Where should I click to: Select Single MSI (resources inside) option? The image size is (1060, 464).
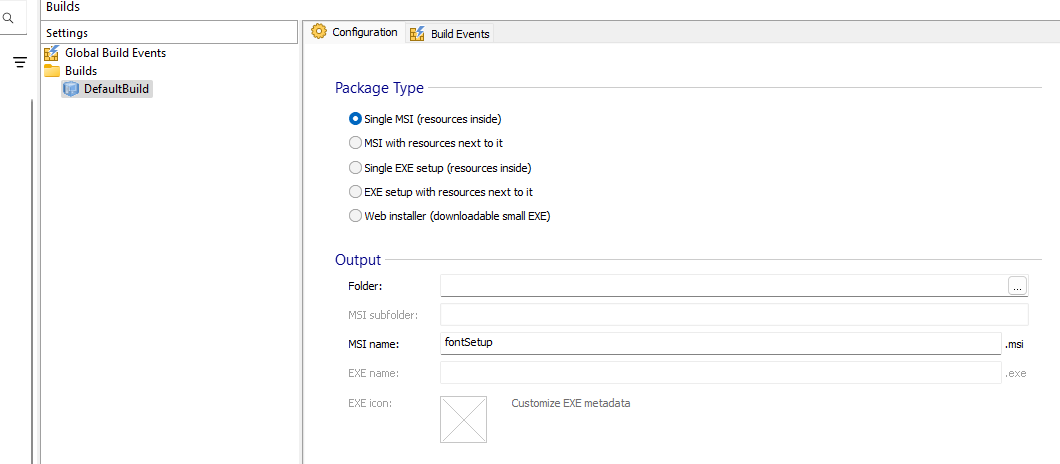pyautogui.click(x=355, y=119)
